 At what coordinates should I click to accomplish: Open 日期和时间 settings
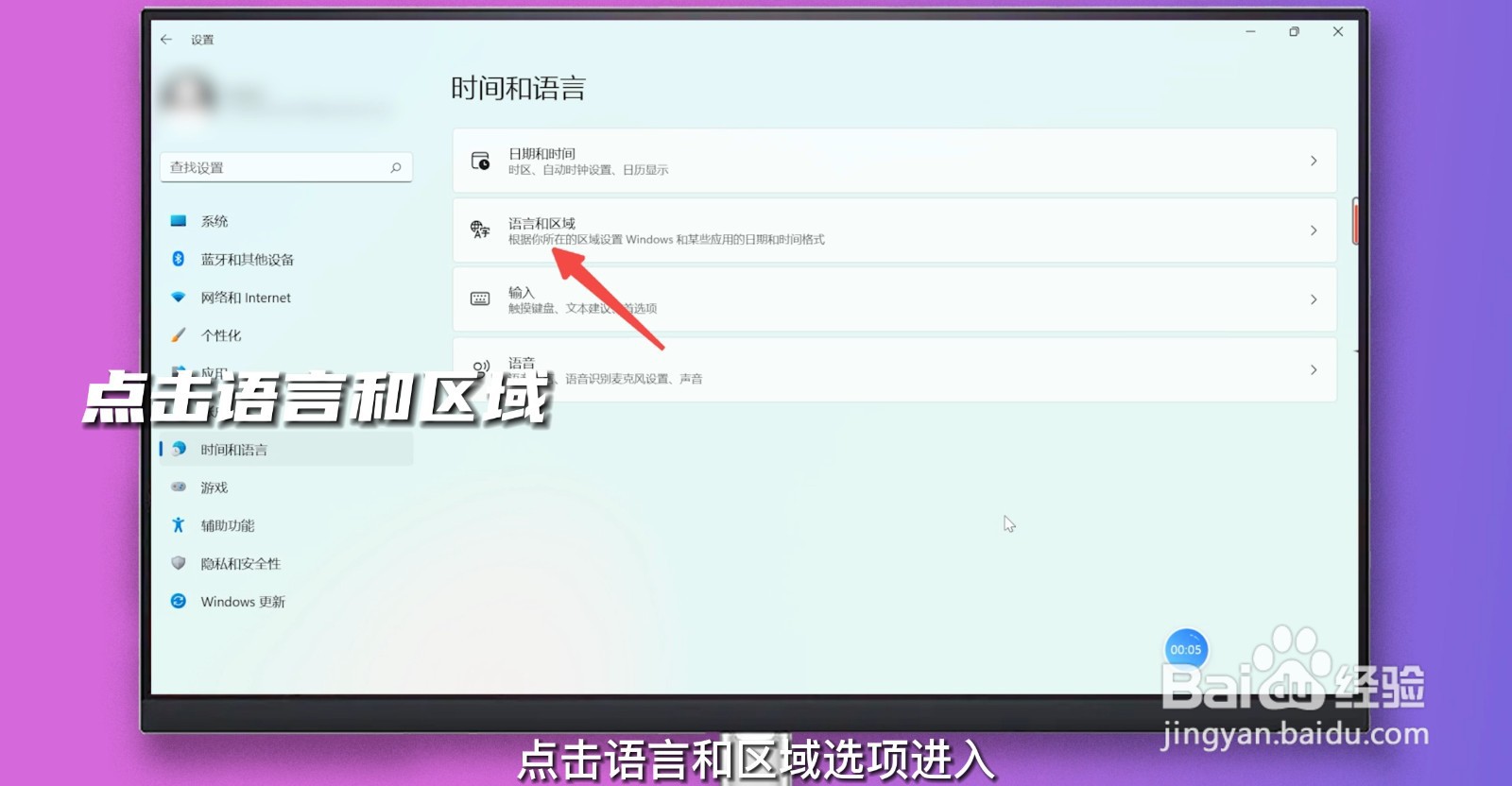pos(894,161)
